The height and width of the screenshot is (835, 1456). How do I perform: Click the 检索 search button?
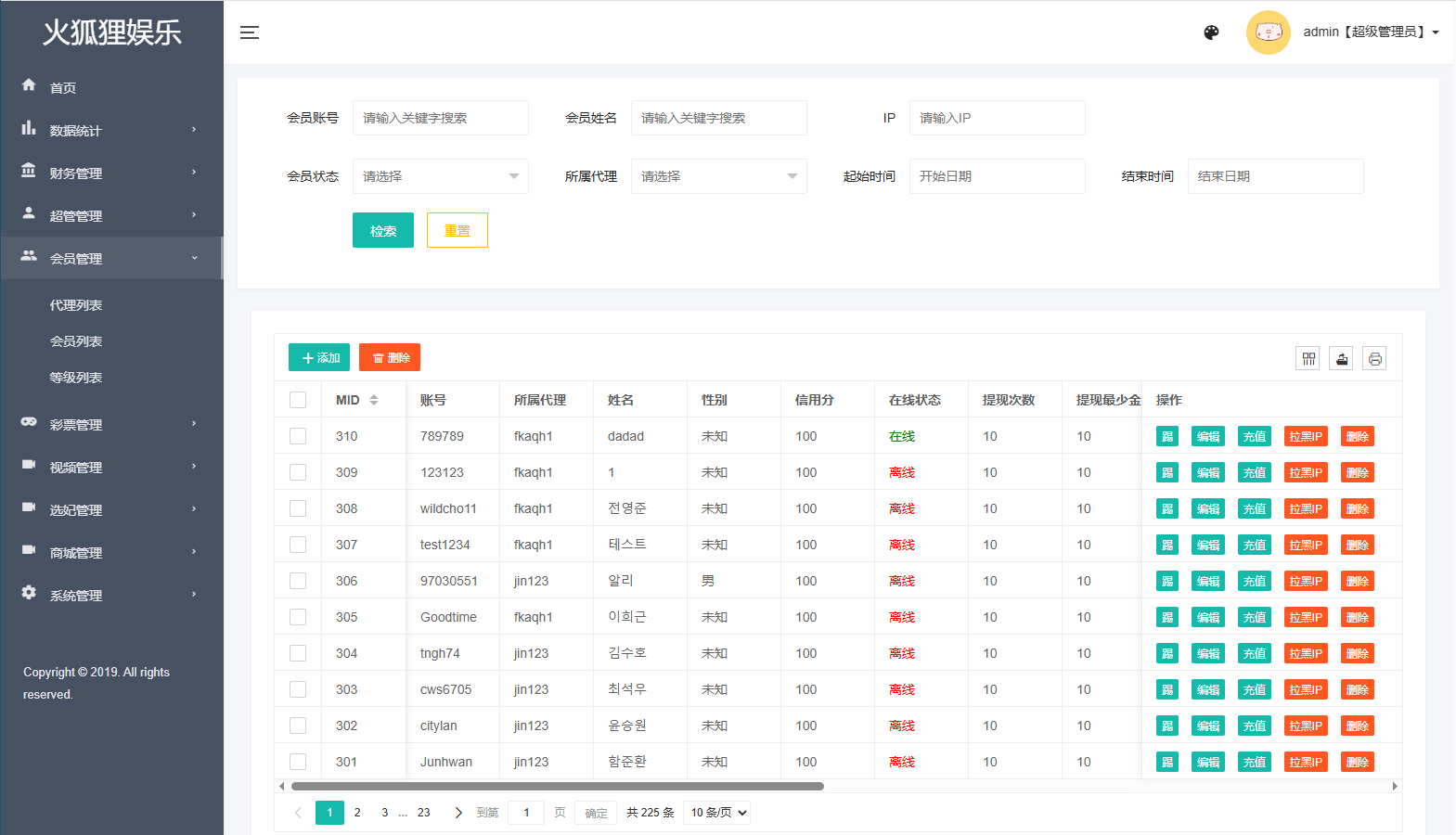pos(383,230)
